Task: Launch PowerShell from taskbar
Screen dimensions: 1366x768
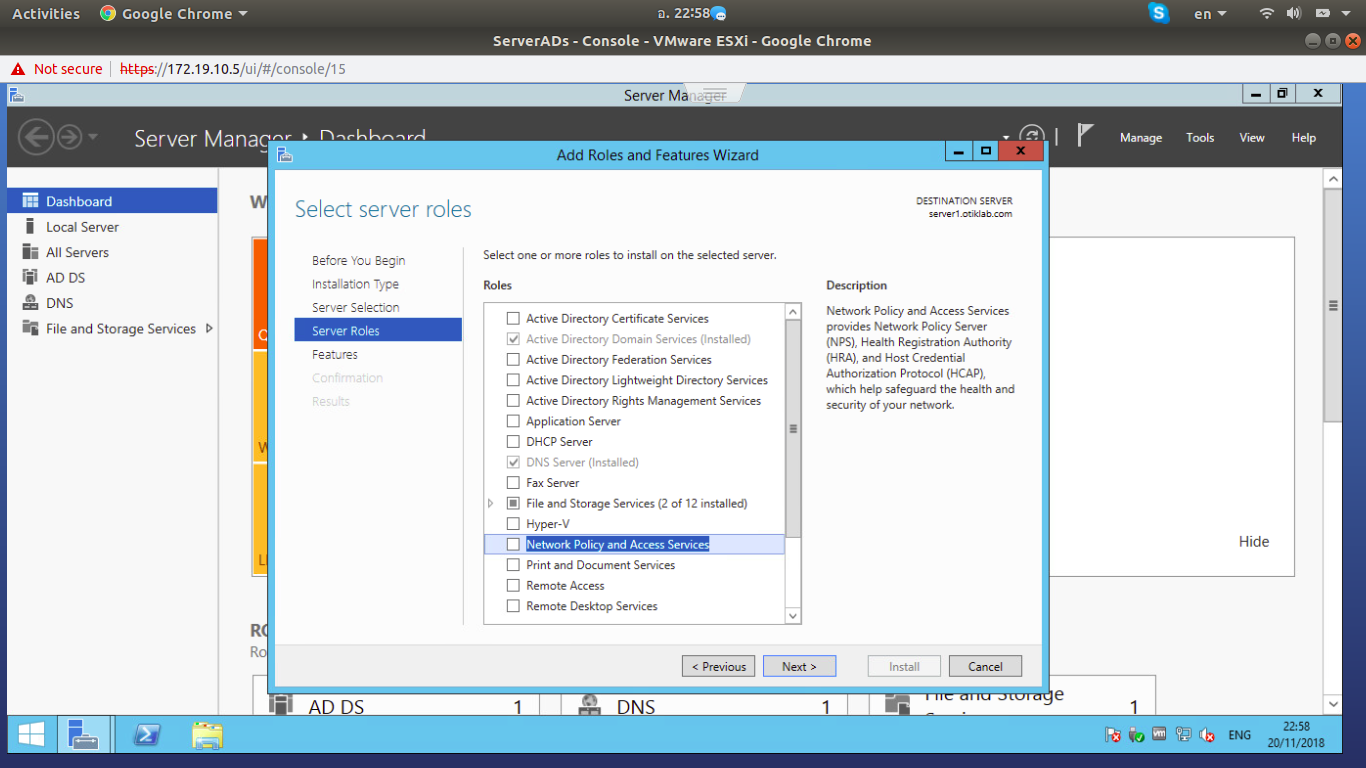Action: [x=146, y=736]
